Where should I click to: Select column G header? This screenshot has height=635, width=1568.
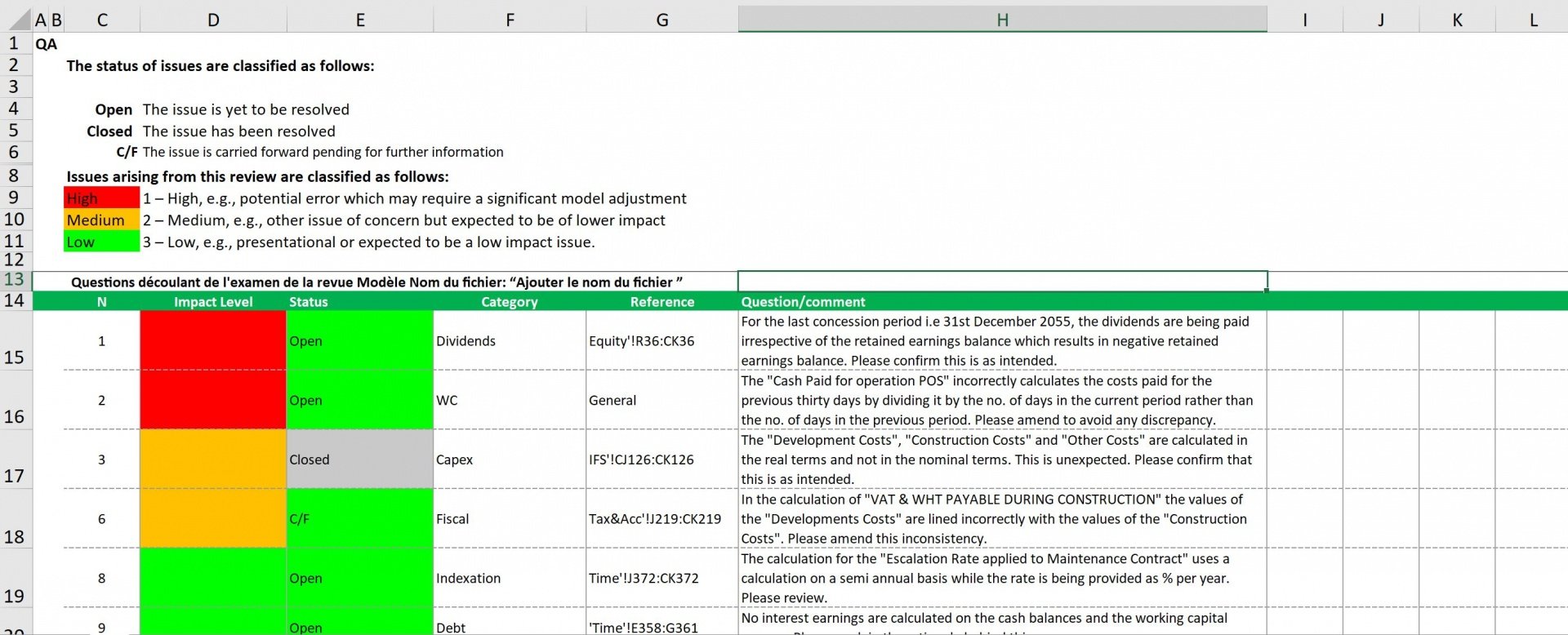point(662,20)
